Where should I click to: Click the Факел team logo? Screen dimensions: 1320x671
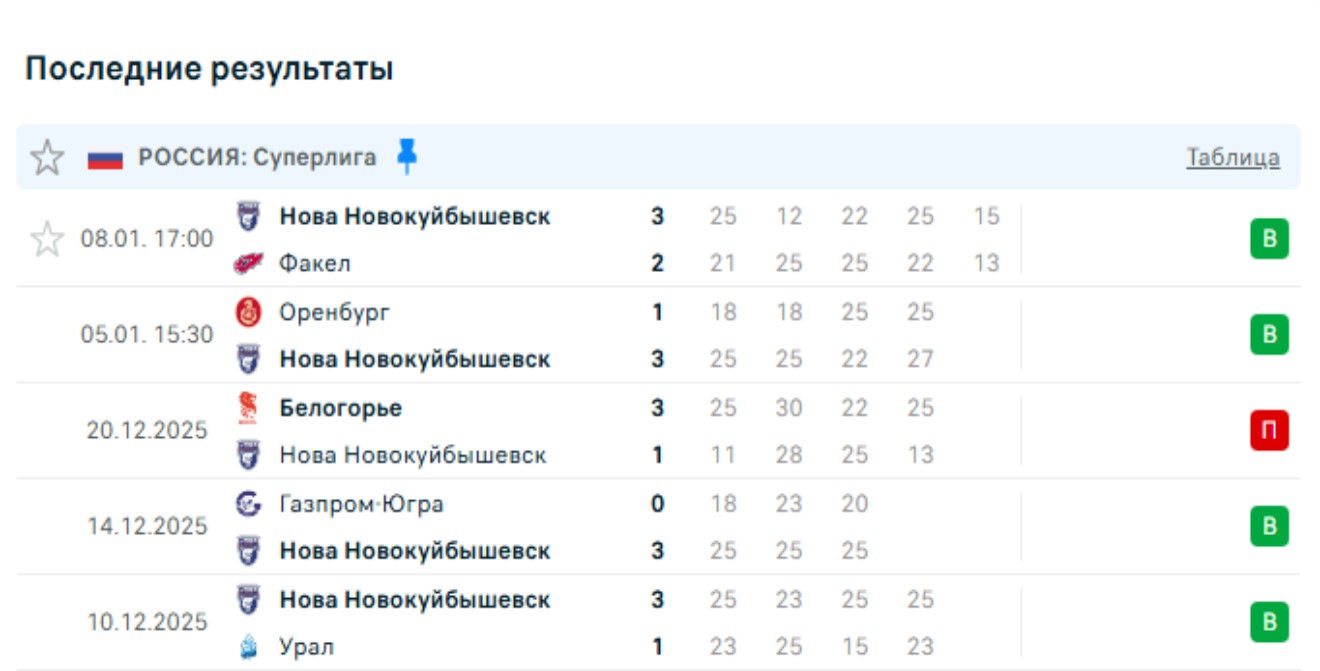coord(247,264)
